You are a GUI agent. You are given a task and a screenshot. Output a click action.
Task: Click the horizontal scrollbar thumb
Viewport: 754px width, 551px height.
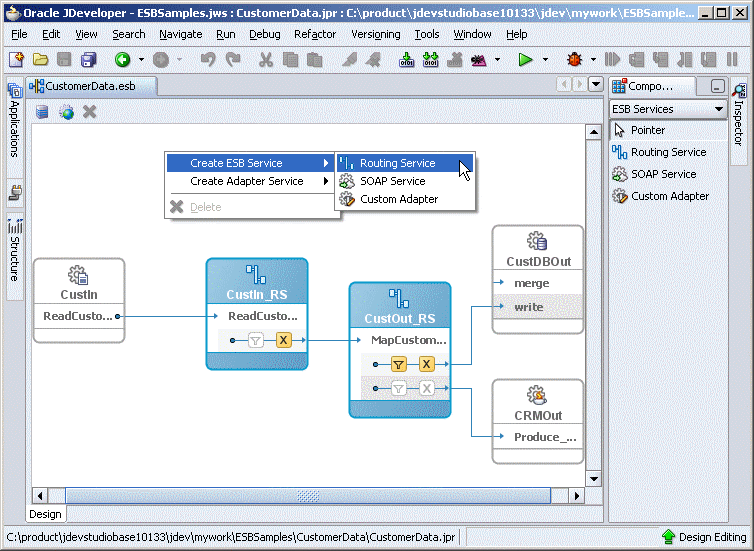pyautogui.click(x=308, y=496)
